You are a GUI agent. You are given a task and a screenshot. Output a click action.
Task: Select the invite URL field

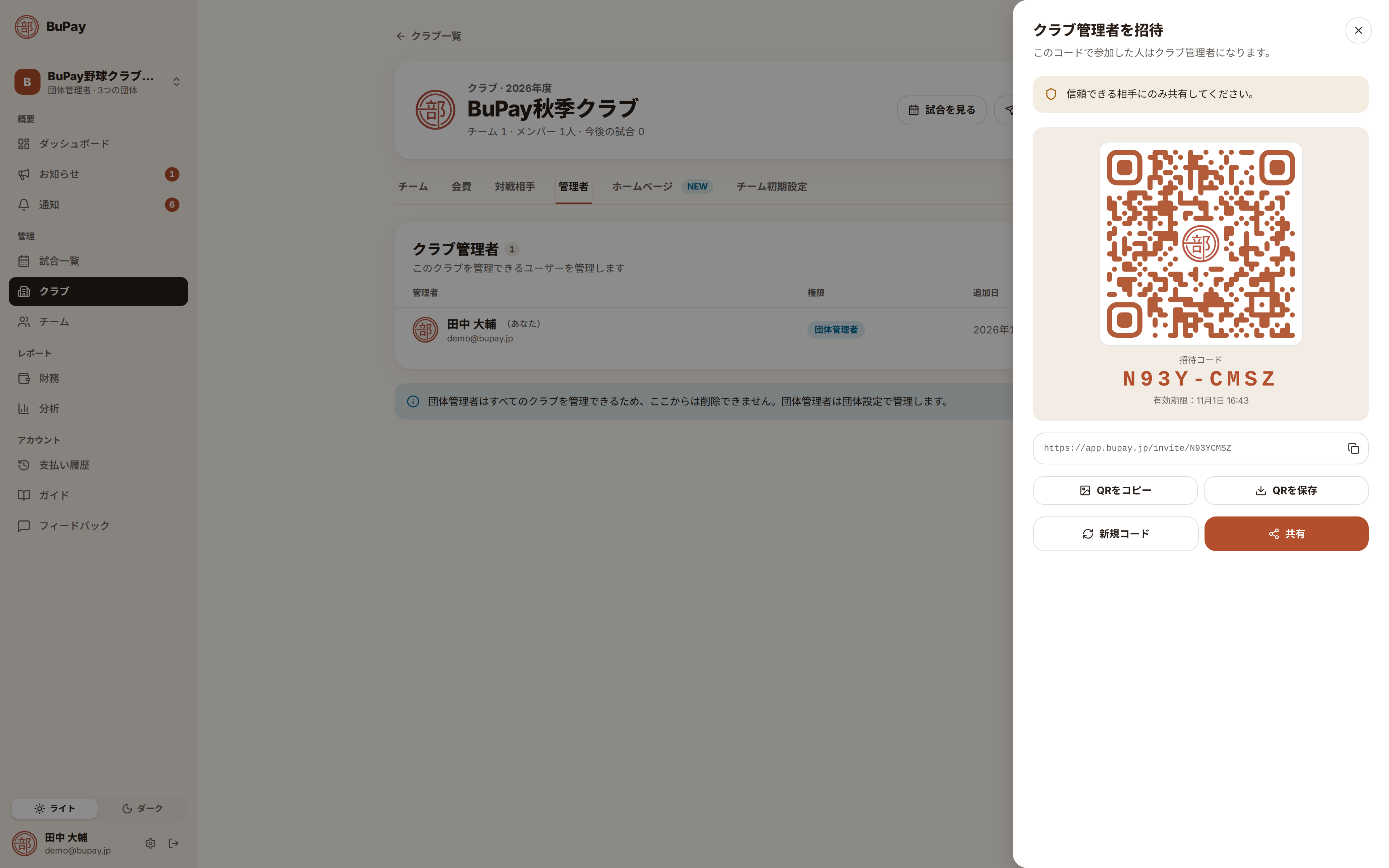[1200, 448]
